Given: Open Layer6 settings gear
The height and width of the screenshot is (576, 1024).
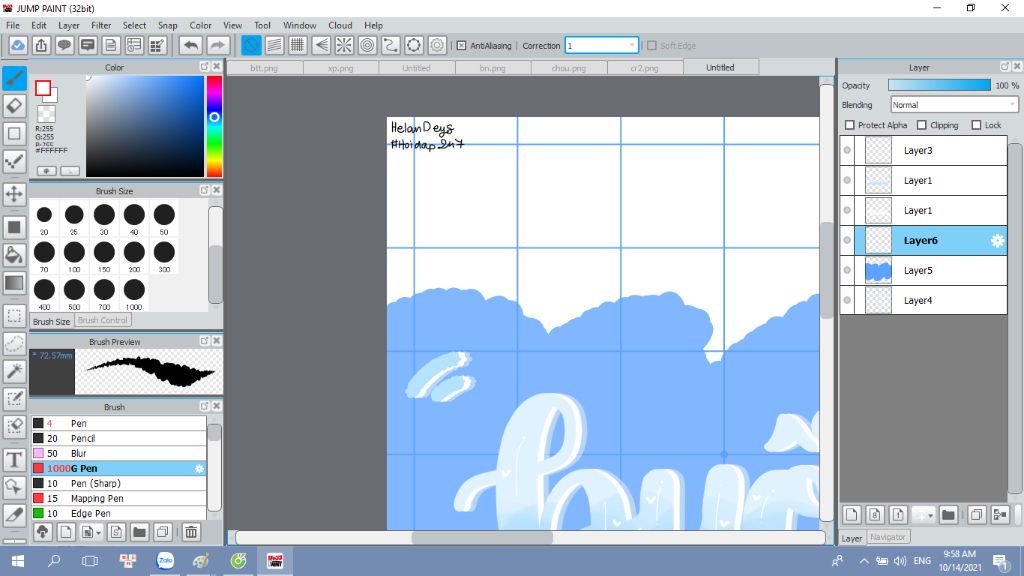Looking at the screenshot, I should [997, 240].
